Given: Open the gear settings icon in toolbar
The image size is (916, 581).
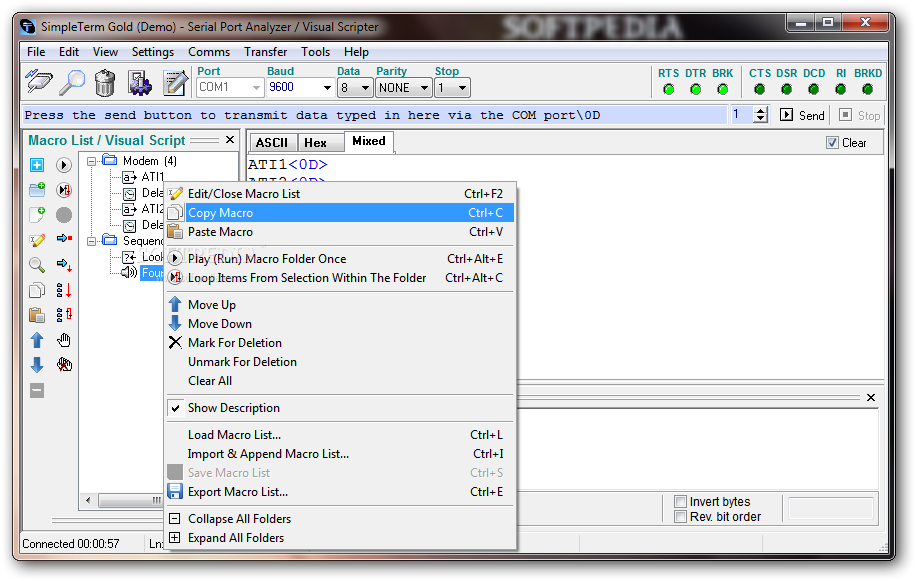Looking at the screenshot, I should (x=140, y=83).
